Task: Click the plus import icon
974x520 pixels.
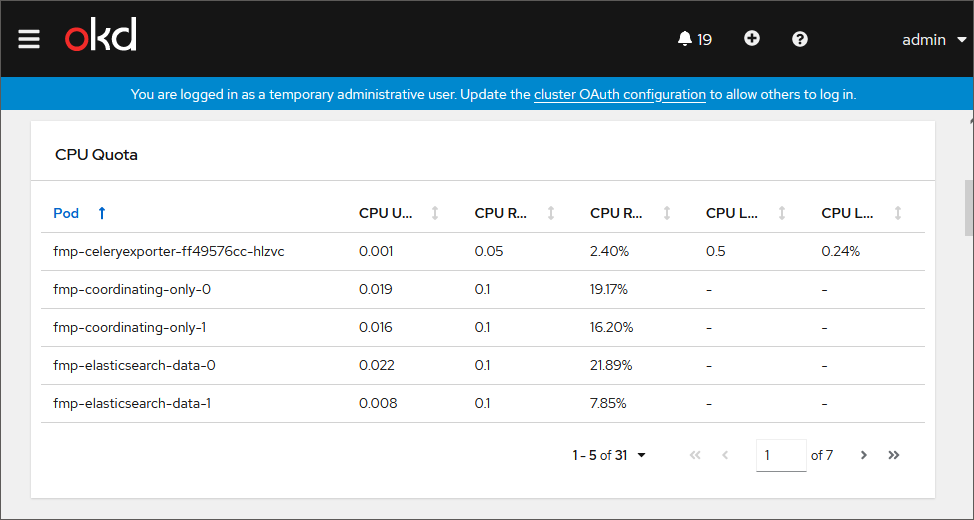Action: (752, 39)
